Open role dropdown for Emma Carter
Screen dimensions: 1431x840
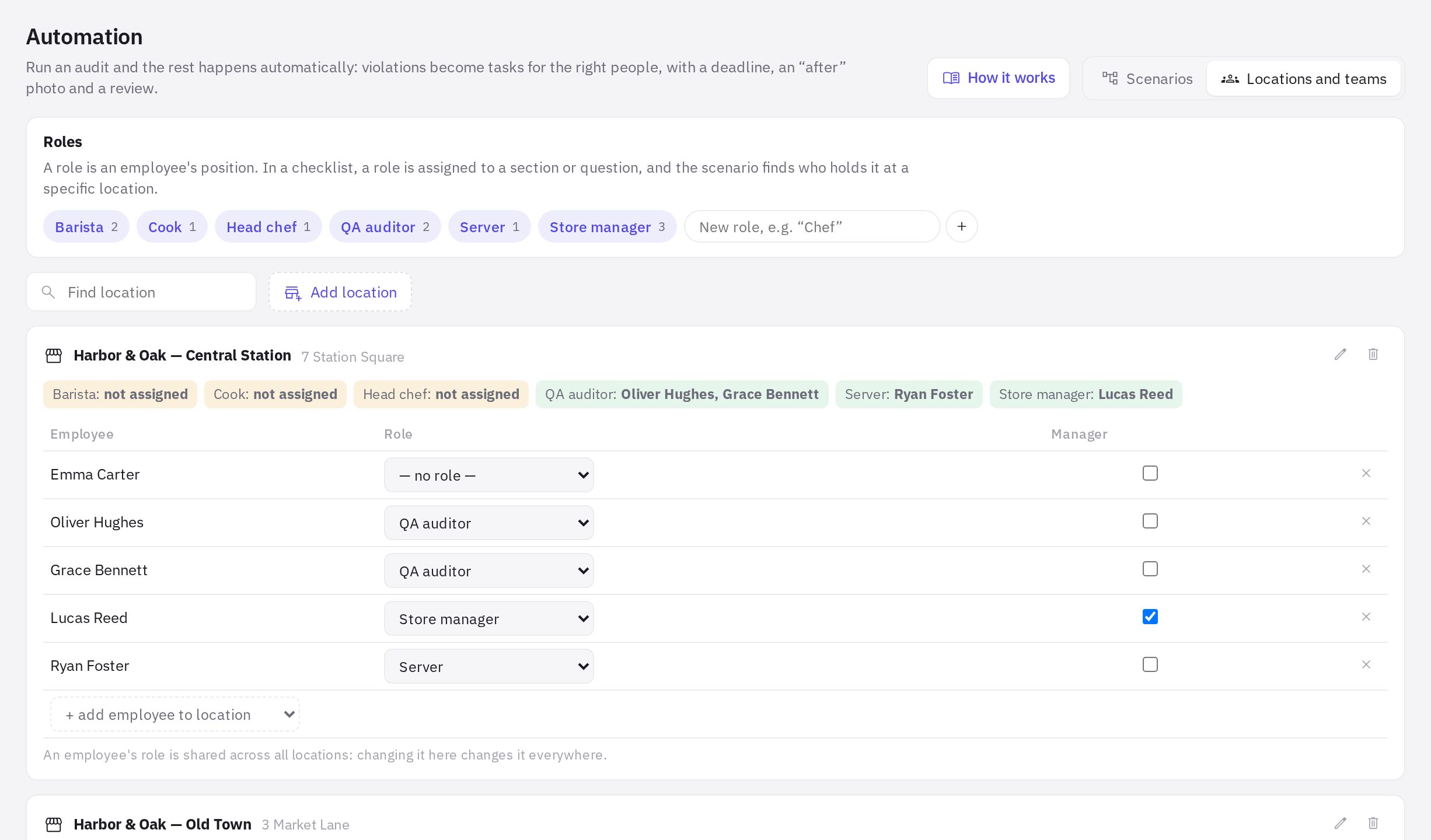tap(488, 475)
